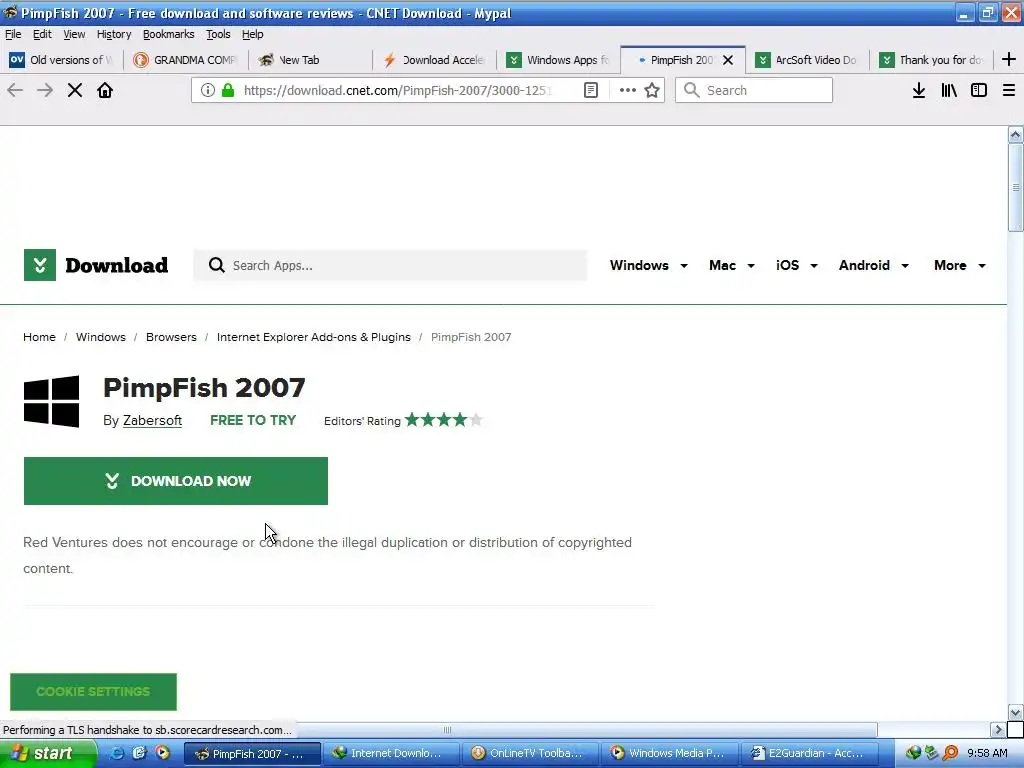
Task: Open the Help menu
Action: tap(252, 34)
